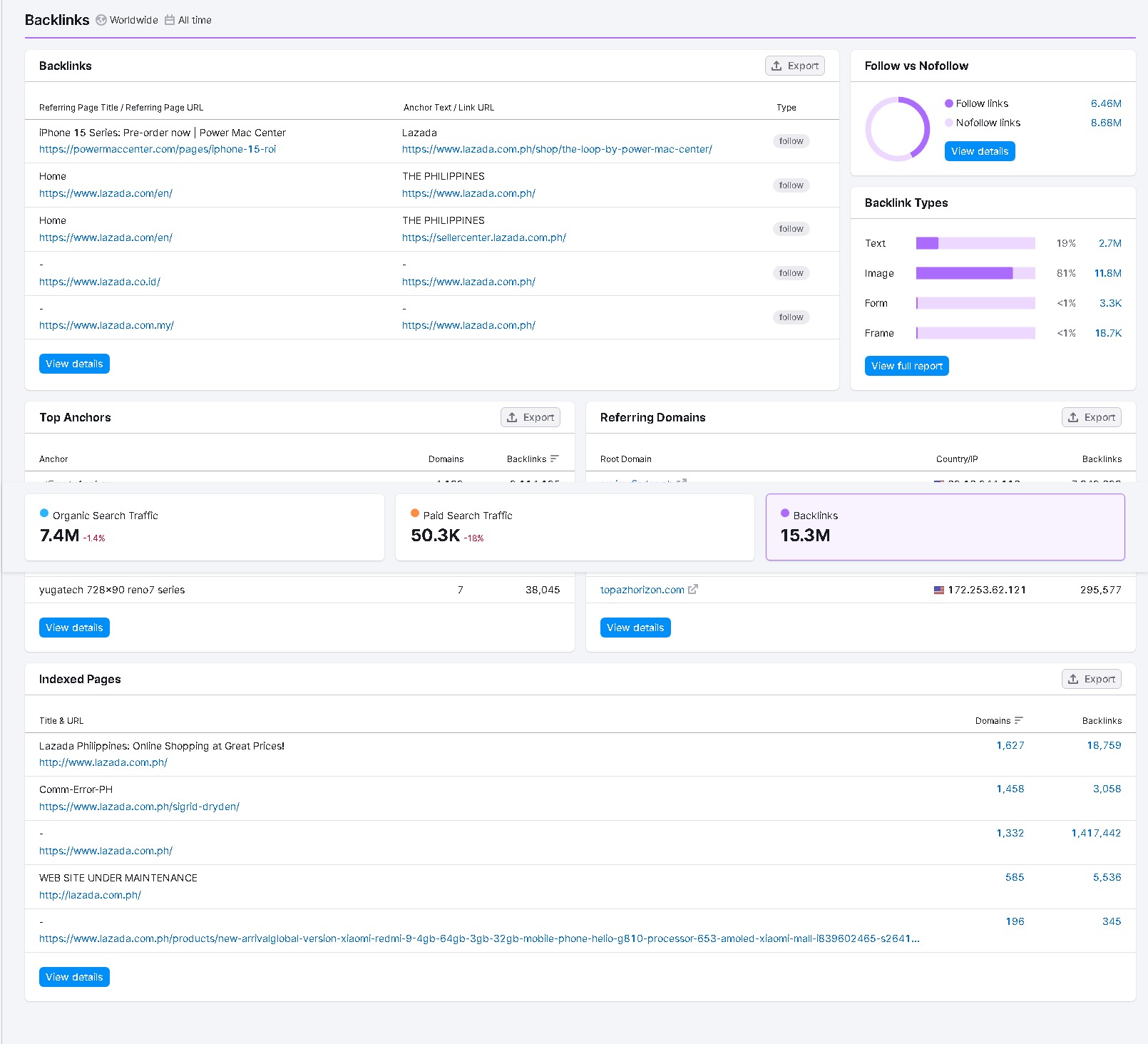Click the All time calendar icon

(x=170, y=20)
